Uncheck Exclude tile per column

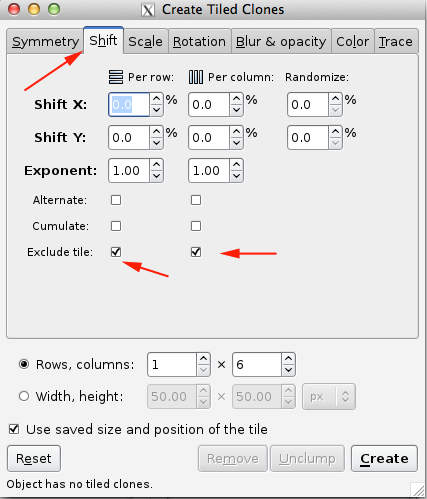(196, 252)
